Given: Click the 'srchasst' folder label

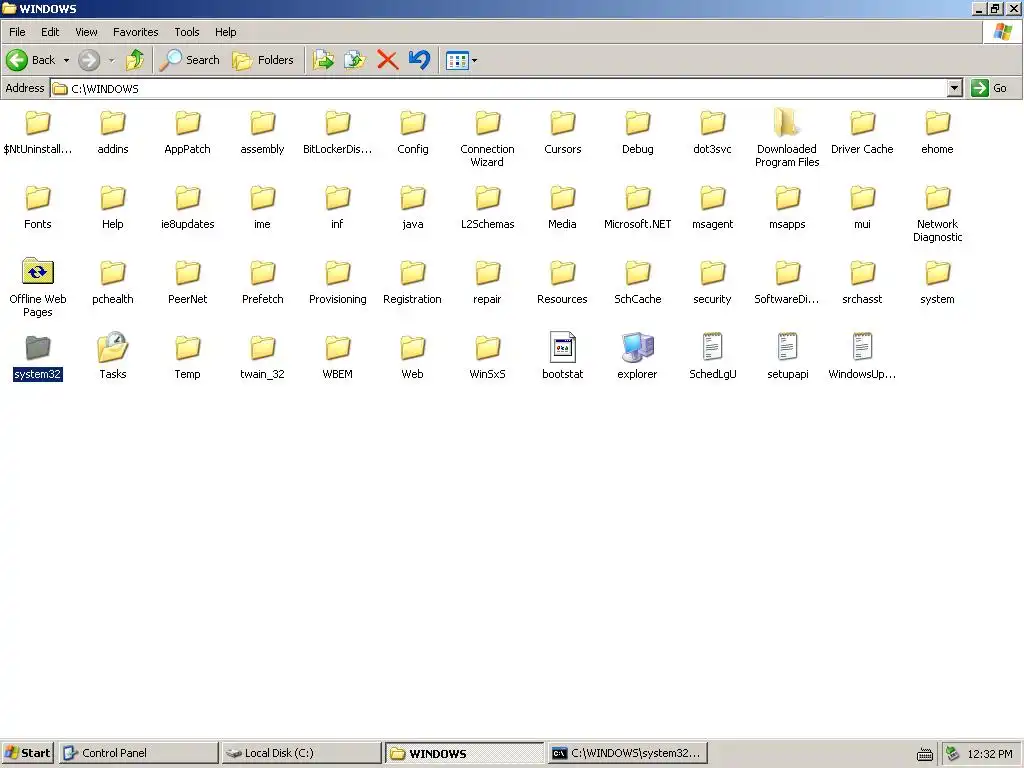Looking at the screenshot, I should point(862,299).
